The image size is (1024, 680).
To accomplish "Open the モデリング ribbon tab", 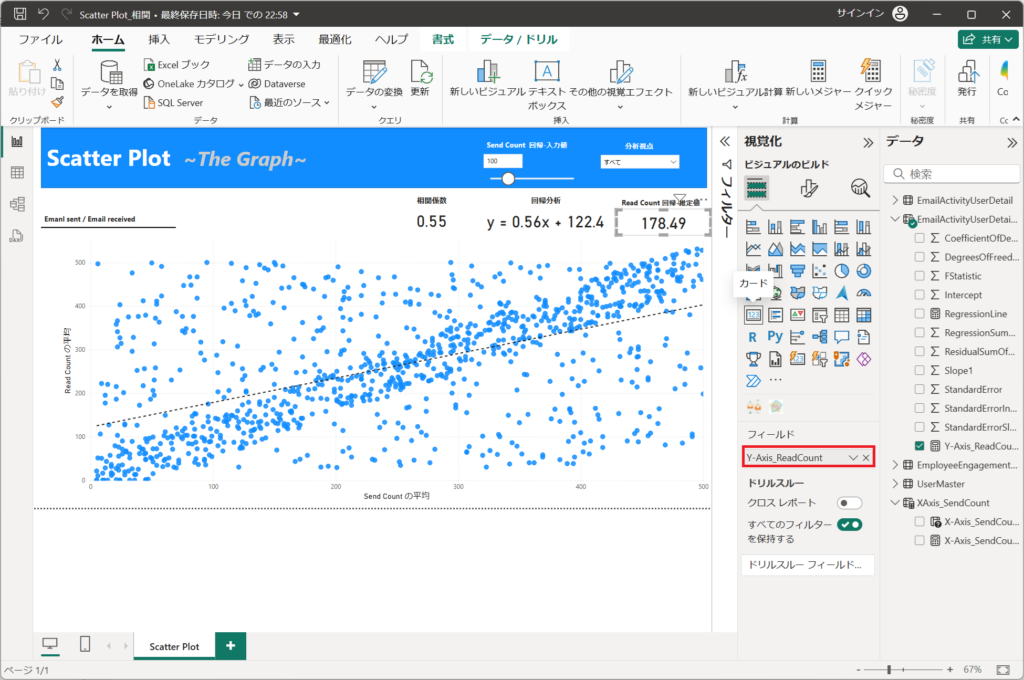I will [221, 39].
